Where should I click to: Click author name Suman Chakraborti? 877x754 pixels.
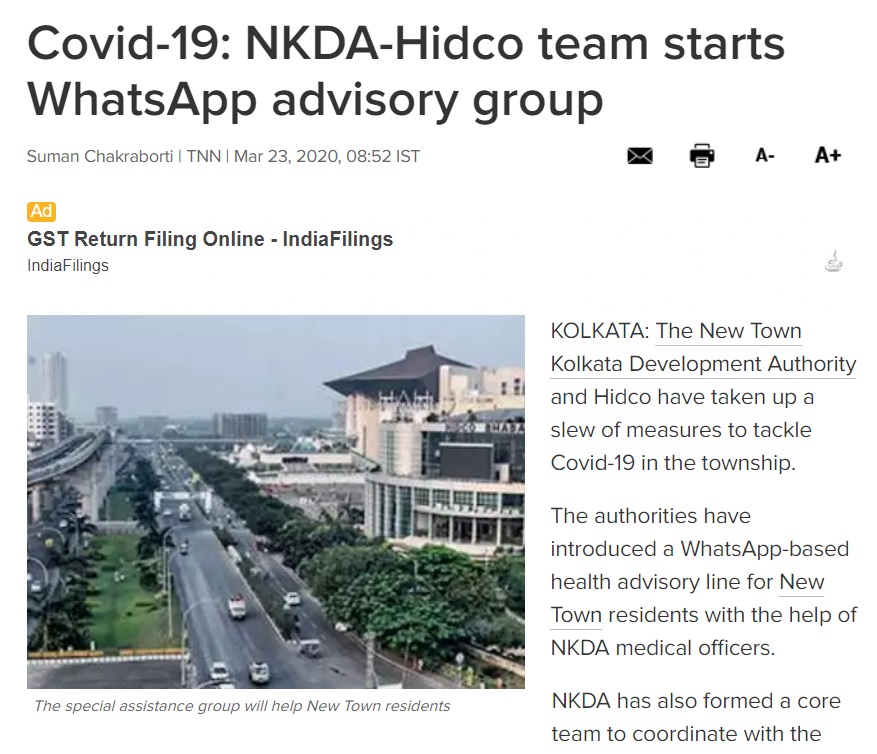(x=99, y=156)
